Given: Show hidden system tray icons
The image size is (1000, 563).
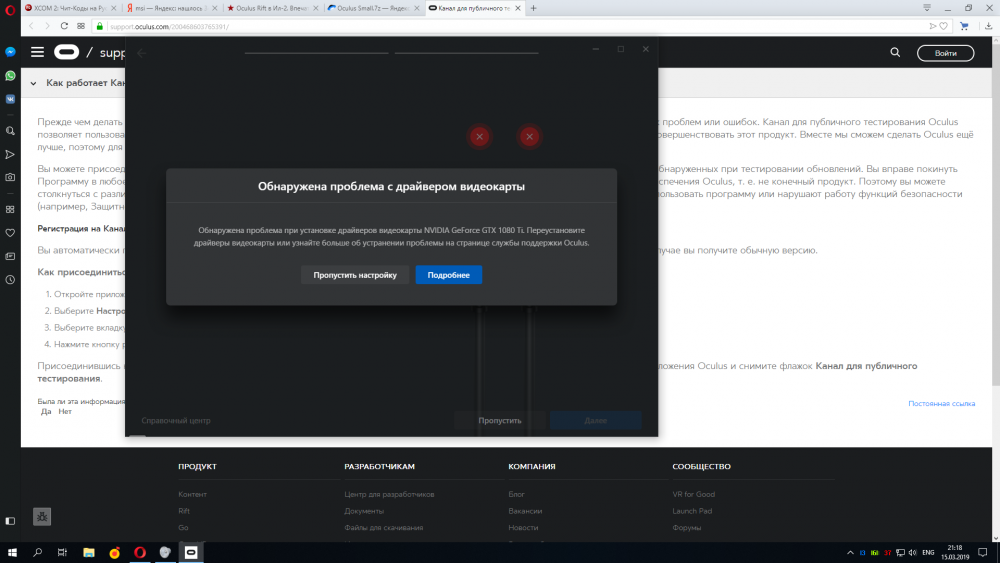Looking at the screenshot, I should point(849,553).
